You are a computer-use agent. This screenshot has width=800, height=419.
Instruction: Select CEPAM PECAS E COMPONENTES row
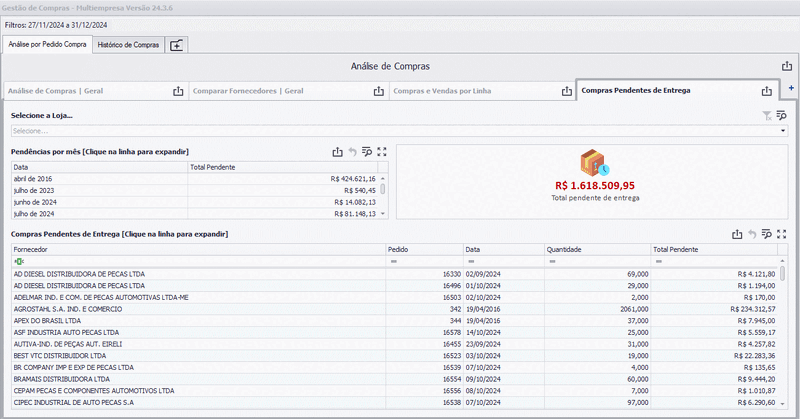tap(394, 391)
